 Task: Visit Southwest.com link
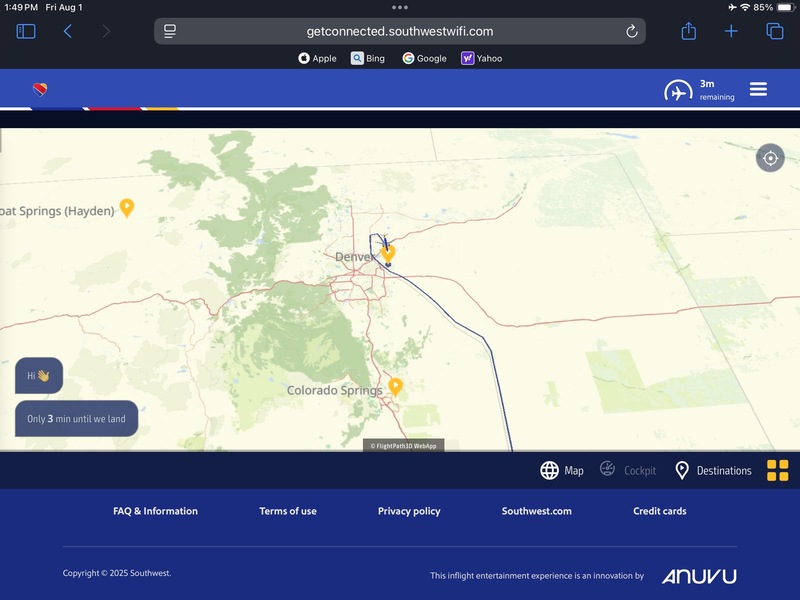(x=537, y=511)
